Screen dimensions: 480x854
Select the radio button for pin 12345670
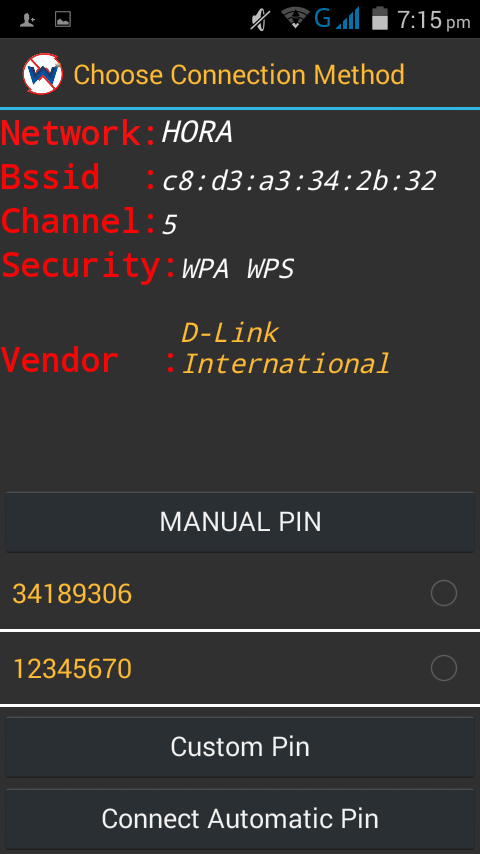point(443,668)
